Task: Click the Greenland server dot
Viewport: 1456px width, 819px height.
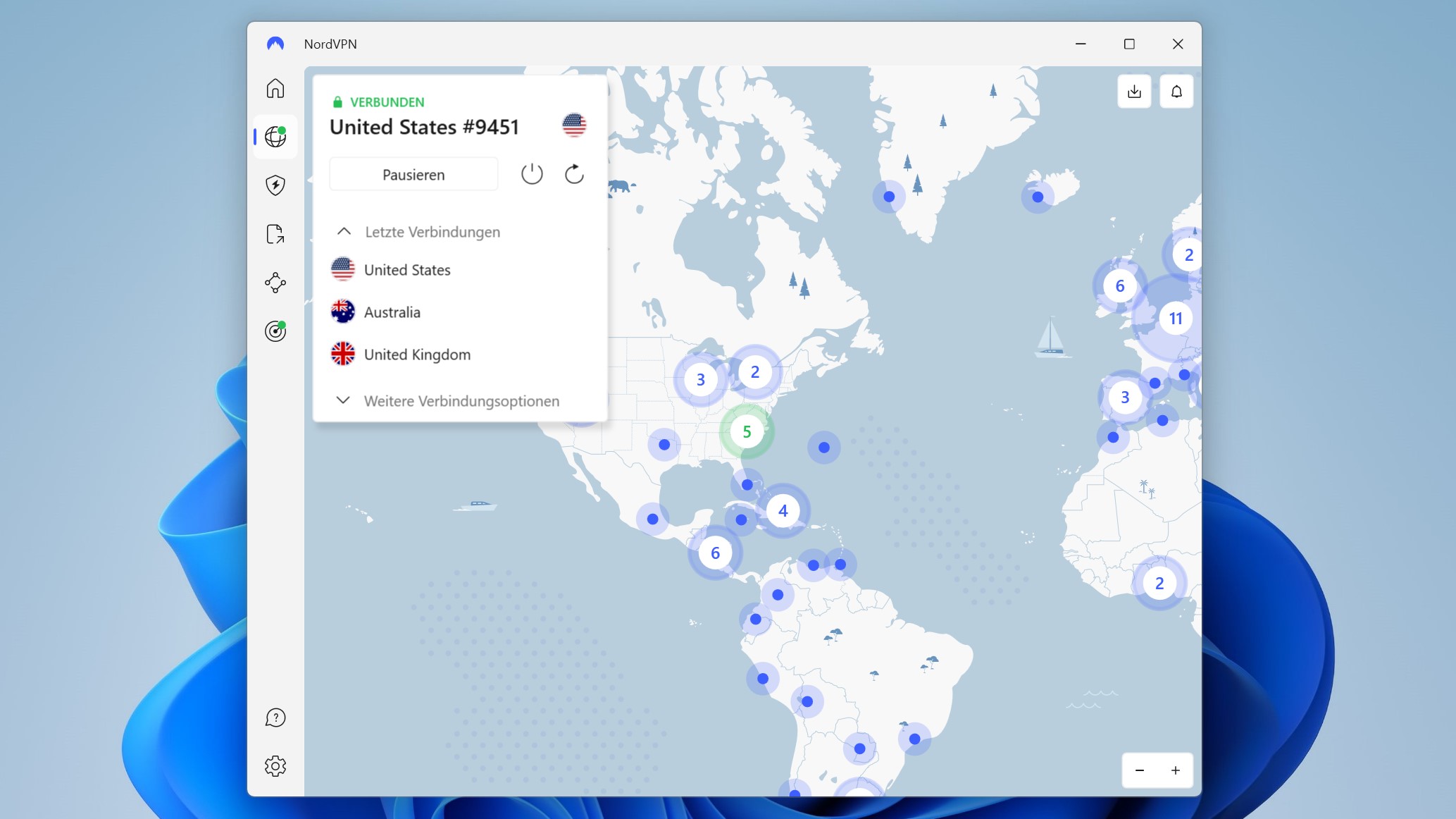Action: 889,197
